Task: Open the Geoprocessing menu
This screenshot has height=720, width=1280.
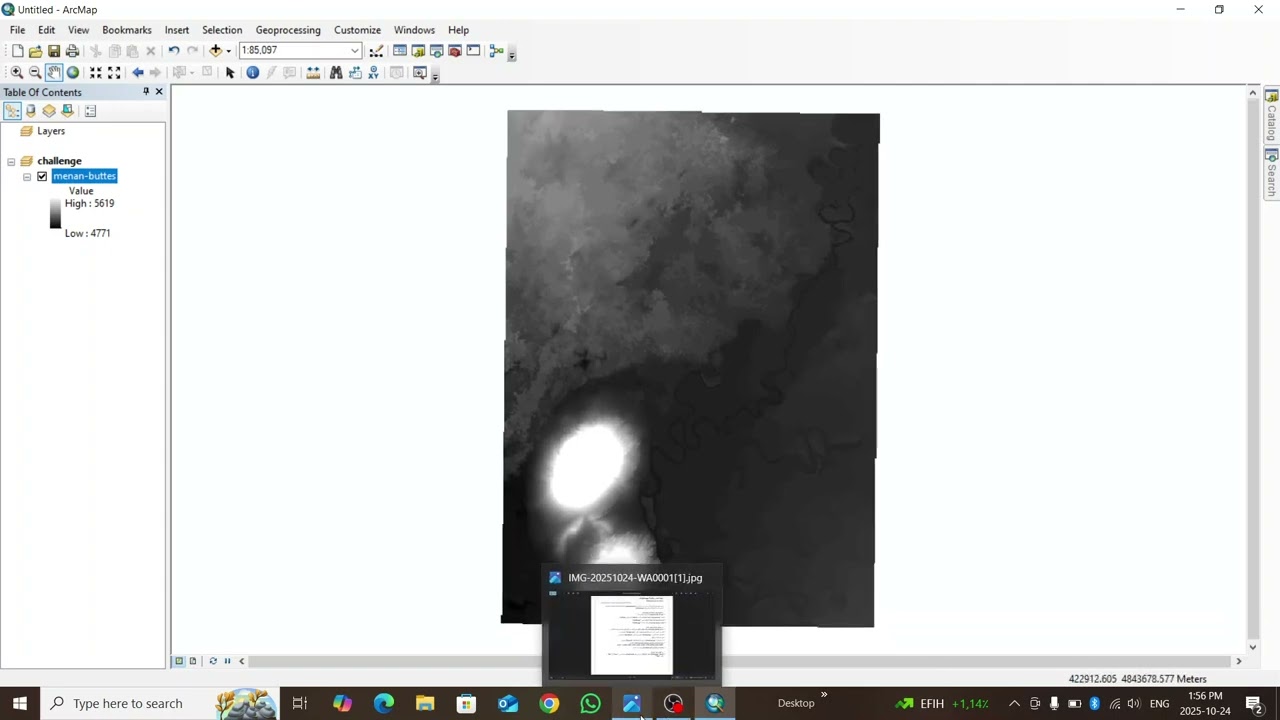Action: (x=288, y=30)
